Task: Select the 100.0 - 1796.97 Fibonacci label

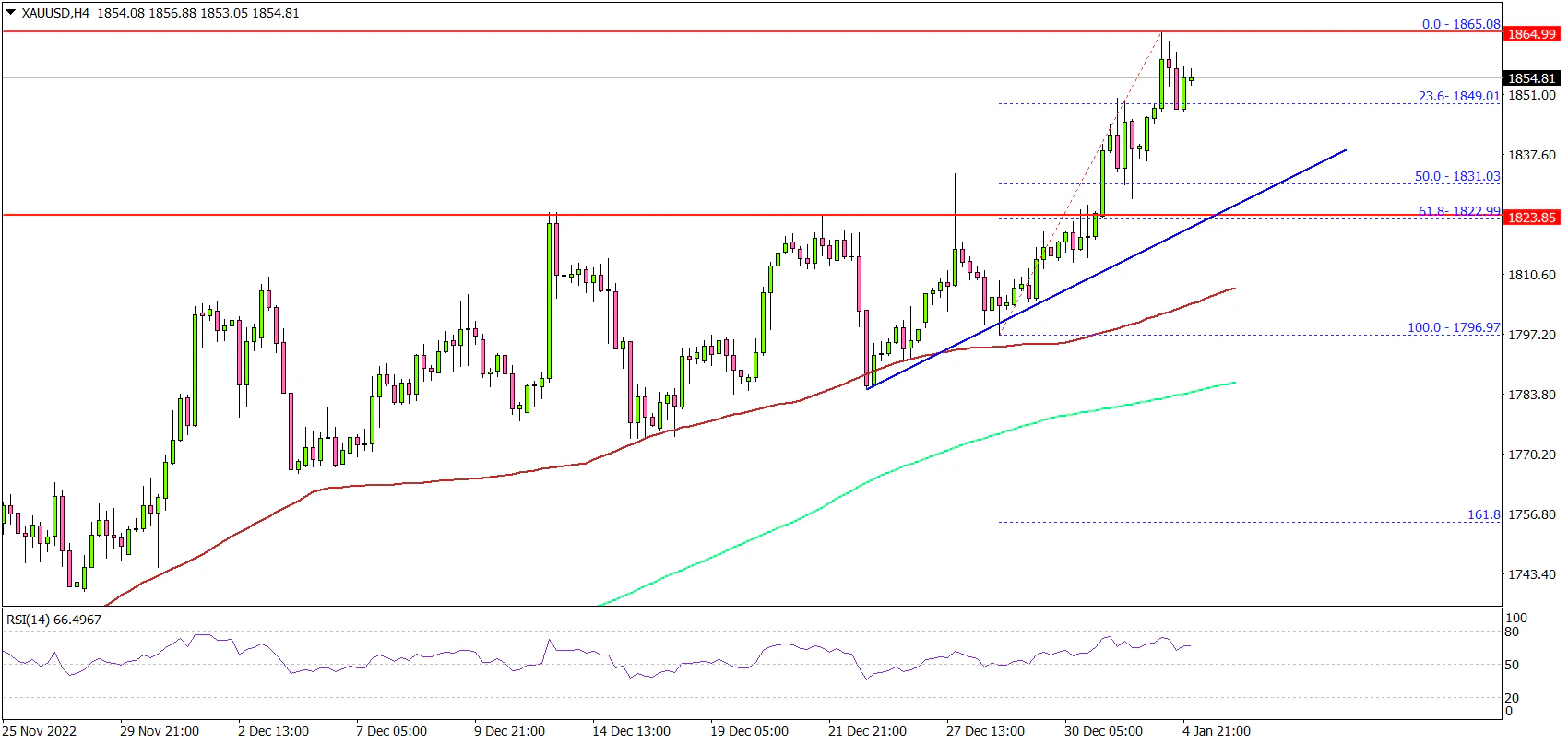Action: (1453, 327)
